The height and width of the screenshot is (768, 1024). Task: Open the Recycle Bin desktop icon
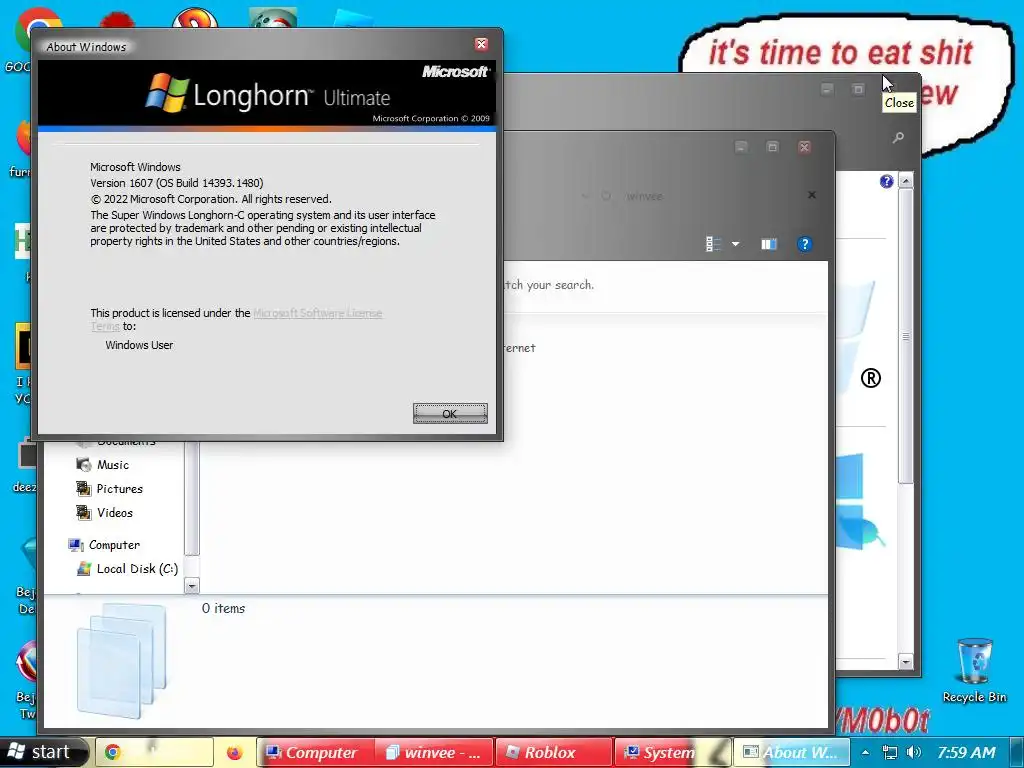coord(974,671)
